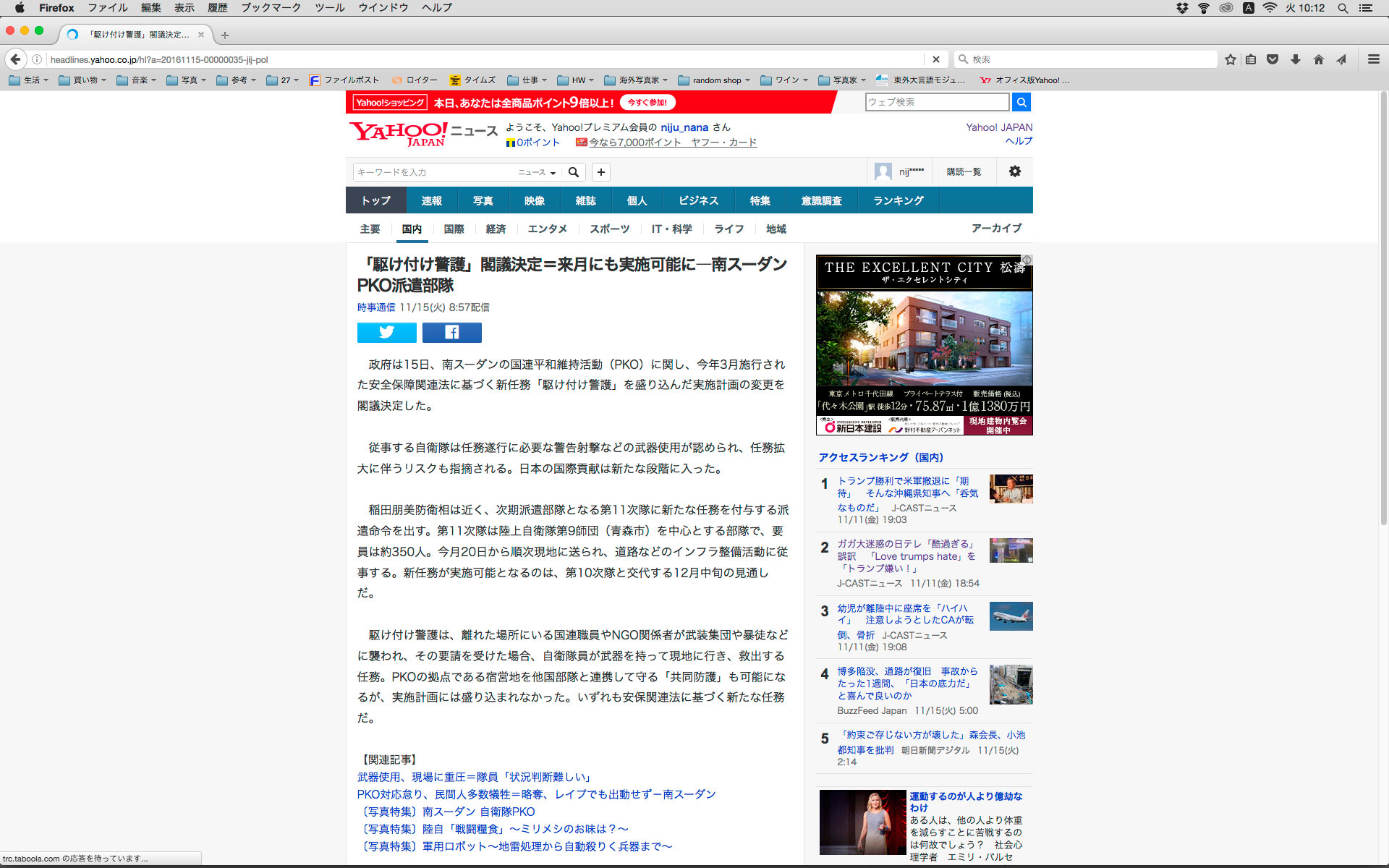
Task: Open Firefox downloads arrow icon
Action: [1295, 59]
